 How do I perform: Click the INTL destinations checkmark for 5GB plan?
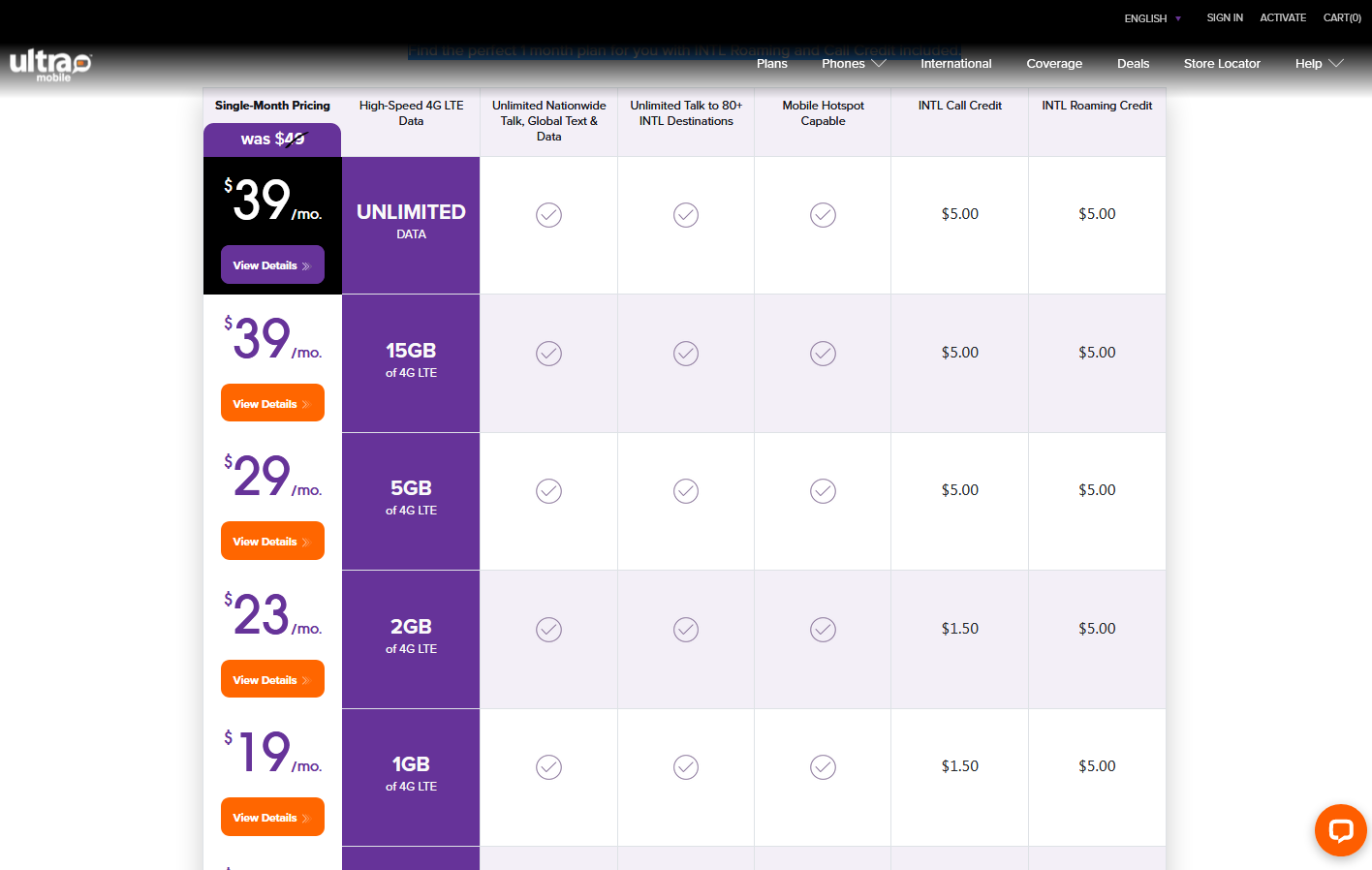pyautogui.click(x=686, y=491)
